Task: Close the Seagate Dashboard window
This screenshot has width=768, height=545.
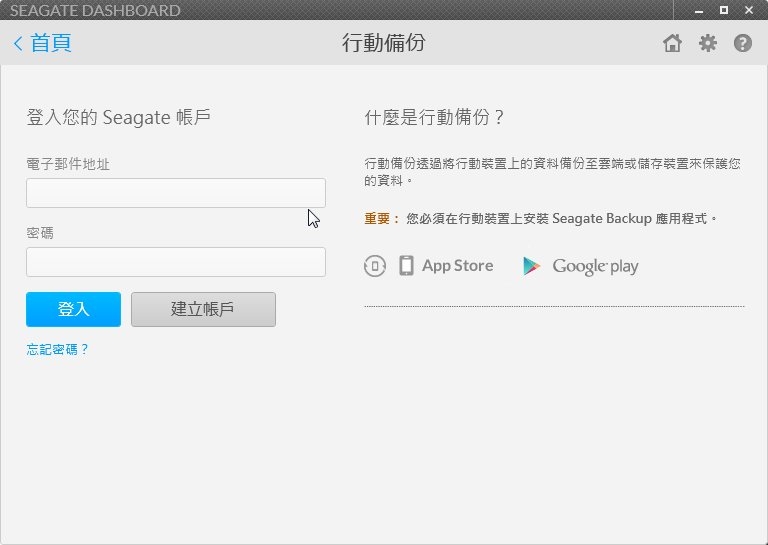Action: 749,10
